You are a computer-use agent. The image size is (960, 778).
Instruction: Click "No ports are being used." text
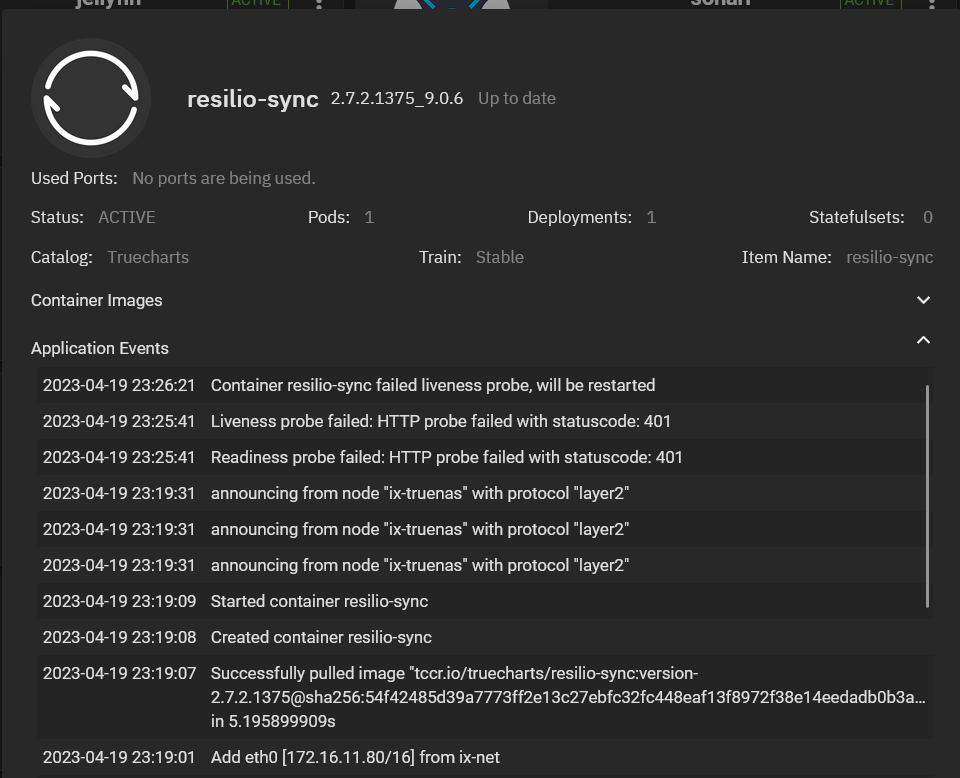(x=224, y=178)
